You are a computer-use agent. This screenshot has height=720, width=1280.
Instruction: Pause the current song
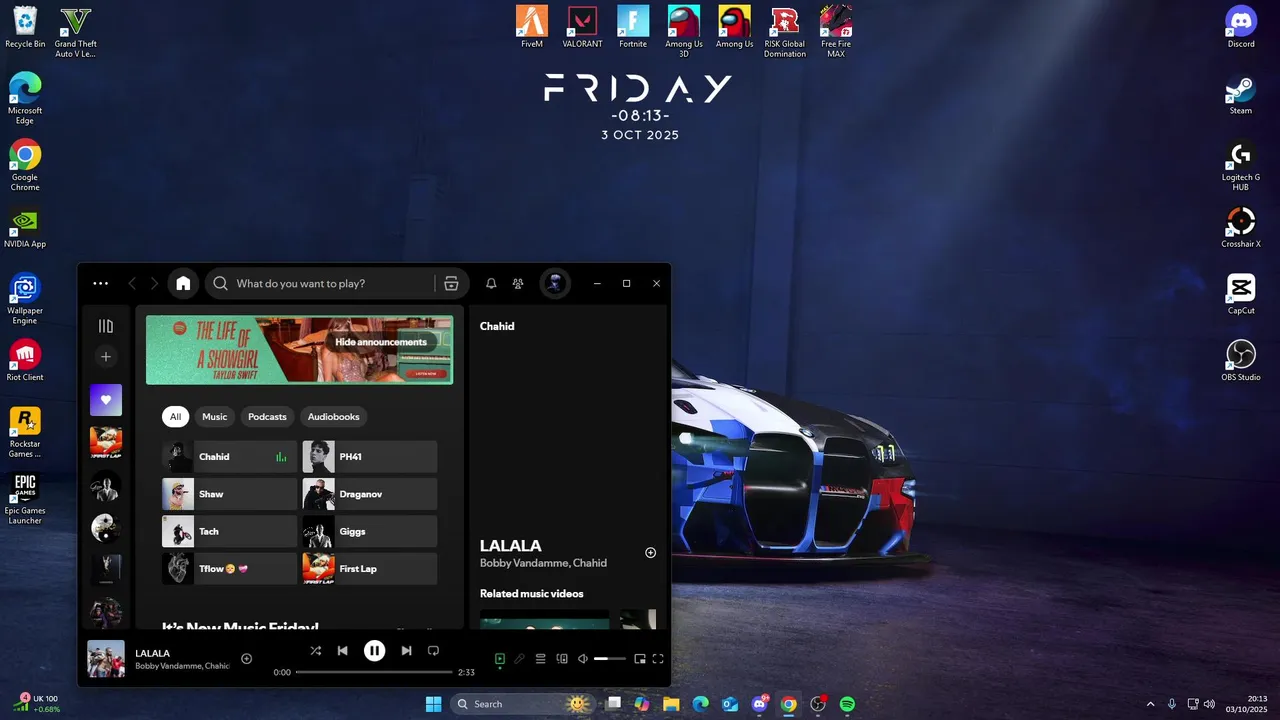coord(374,651)
